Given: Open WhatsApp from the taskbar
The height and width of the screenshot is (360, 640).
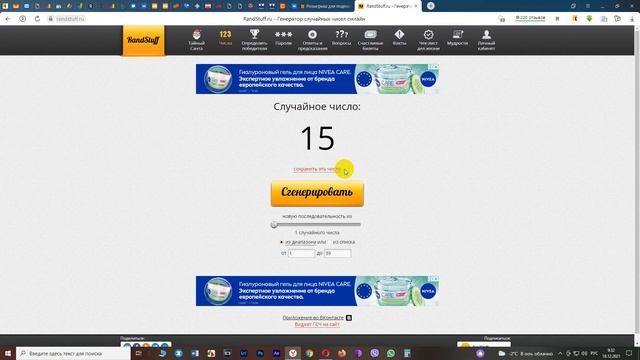Looking at the screenshot, I should [391, 353].
